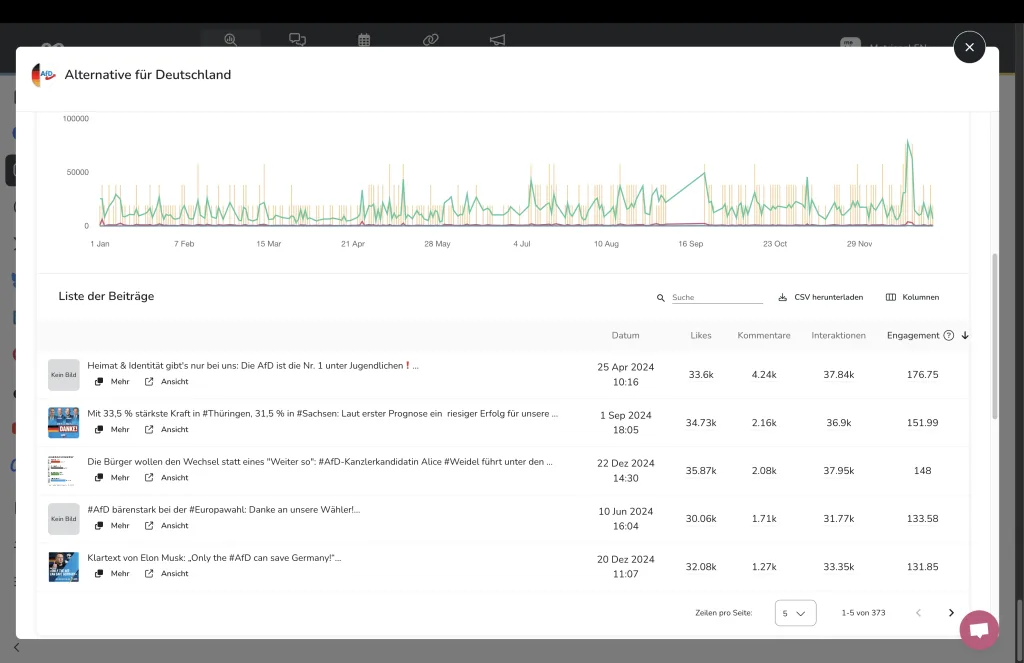Viewport: 1024px width, 663px height.
Task: Open the chat support bubble
Action: [979, 630]
